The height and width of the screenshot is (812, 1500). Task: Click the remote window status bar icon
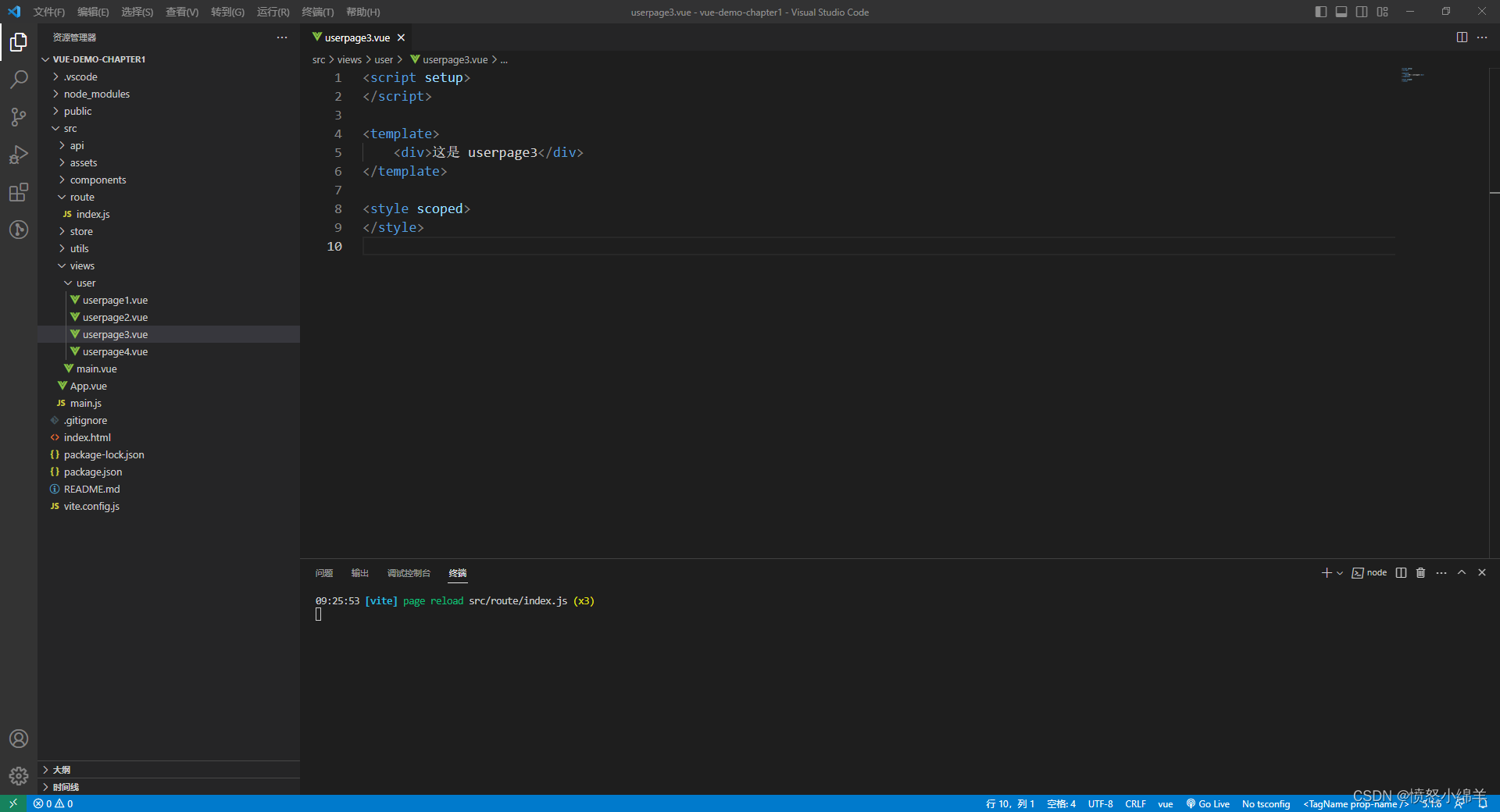pyautogui.click(x=13, y=803)
